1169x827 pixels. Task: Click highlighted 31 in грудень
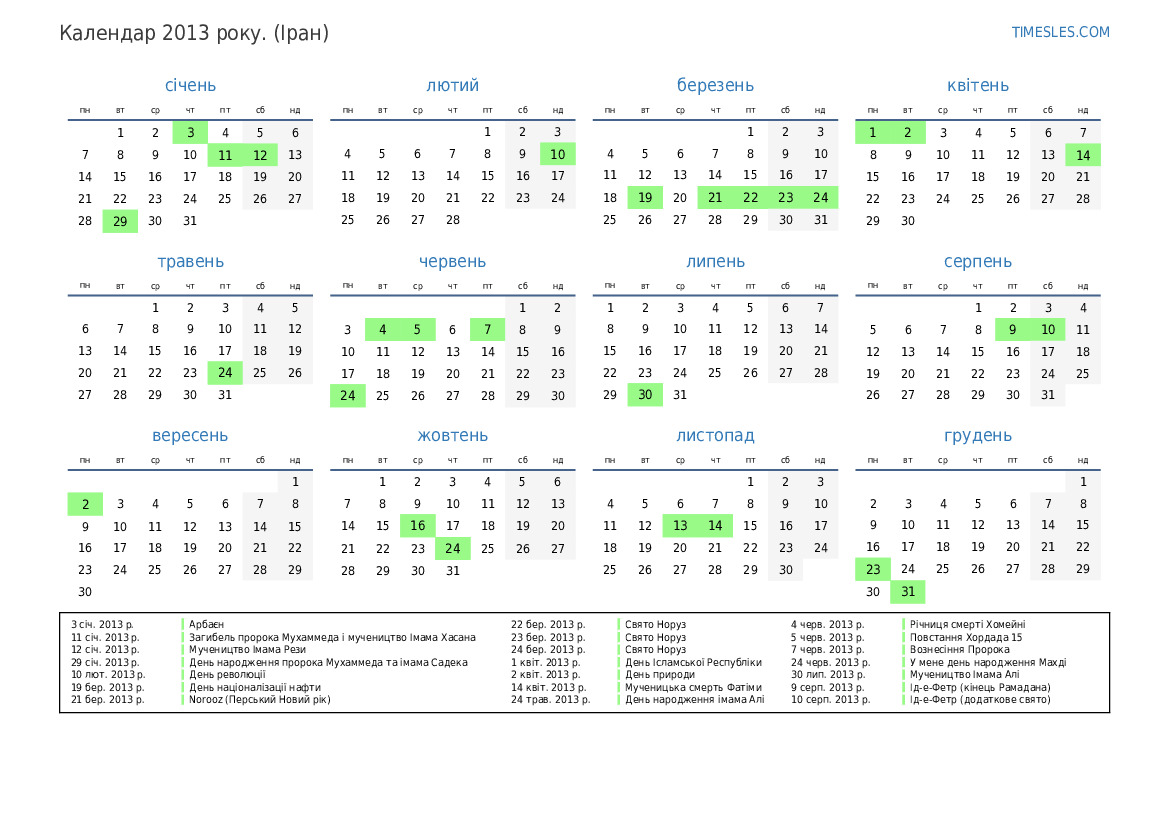pos(907,592)
